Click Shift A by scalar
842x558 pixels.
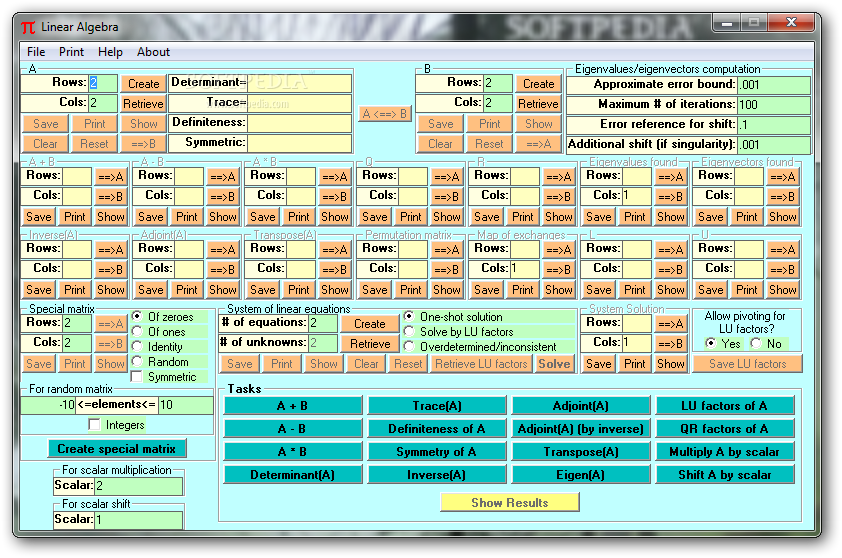pyautogui.click(x=724, y=475)
